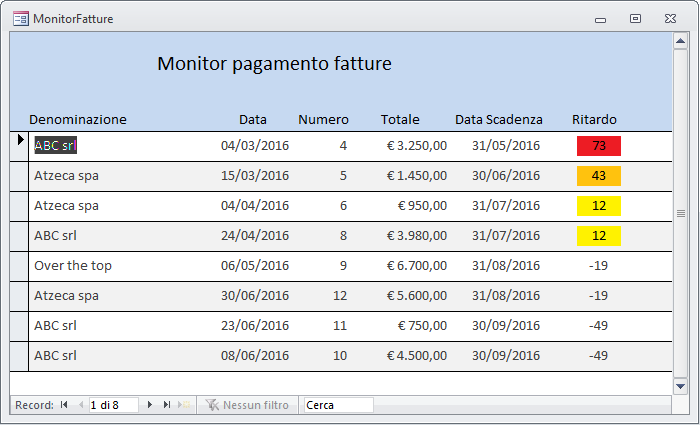Restore the MonitorFatture window size
The width and height of the screenshot is (700, 425).
(x=635, y=18)
